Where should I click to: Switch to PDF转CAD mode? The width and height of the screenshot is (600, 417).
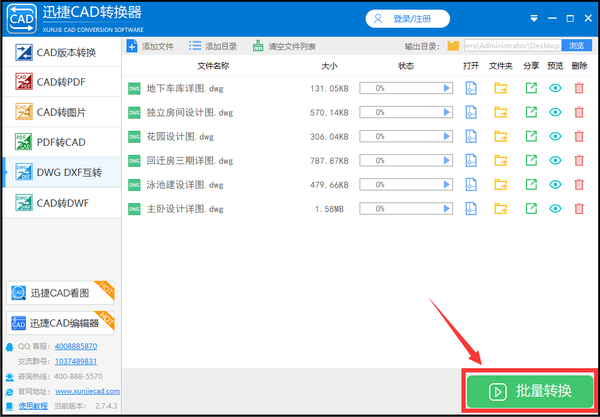[x=62, y=142]
